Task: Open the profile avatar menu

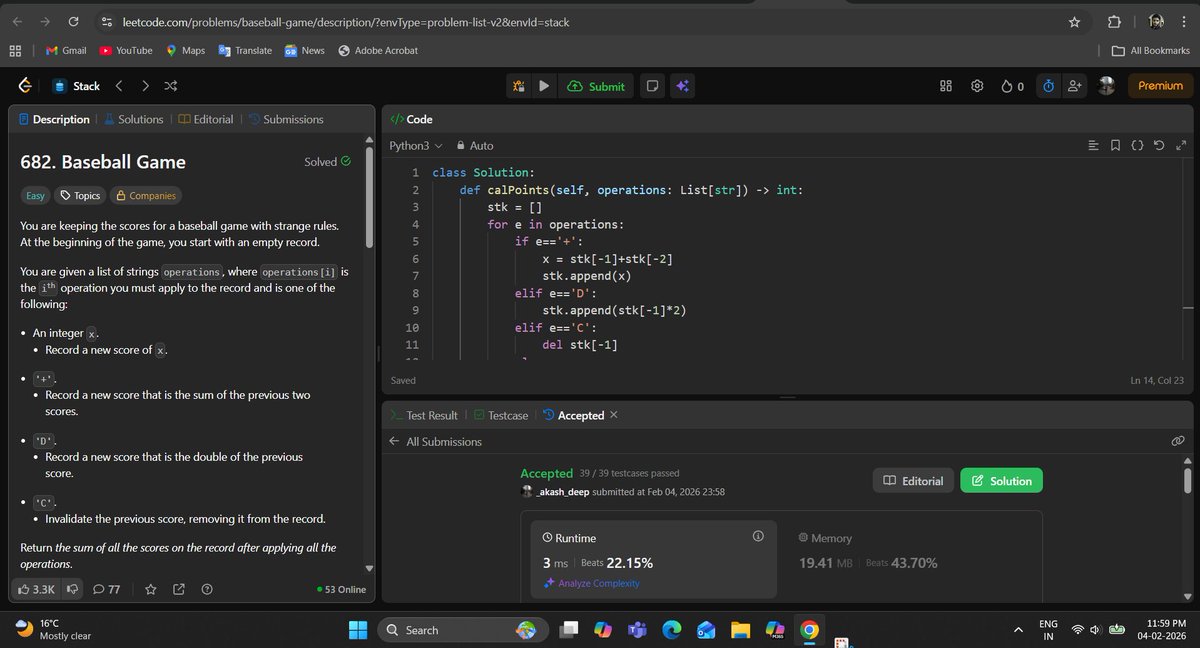Action: point(1106,86)
